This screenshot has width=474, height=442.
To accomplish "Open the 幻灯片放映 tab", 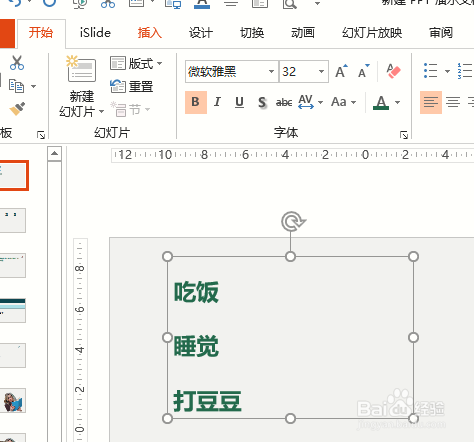I will 372,33.
